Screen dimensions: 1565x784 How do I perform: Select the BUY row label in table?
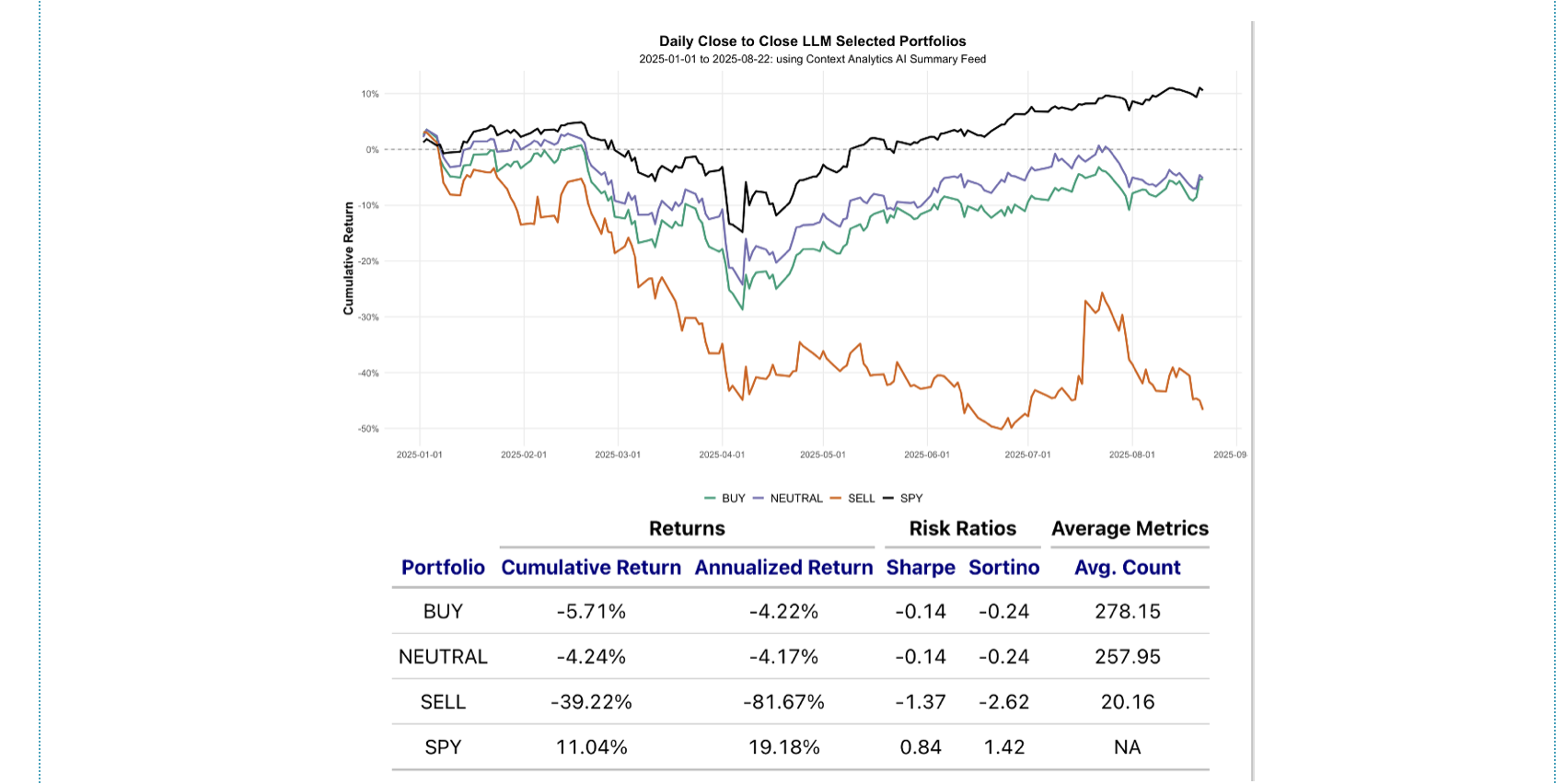[x=443, y=612]
